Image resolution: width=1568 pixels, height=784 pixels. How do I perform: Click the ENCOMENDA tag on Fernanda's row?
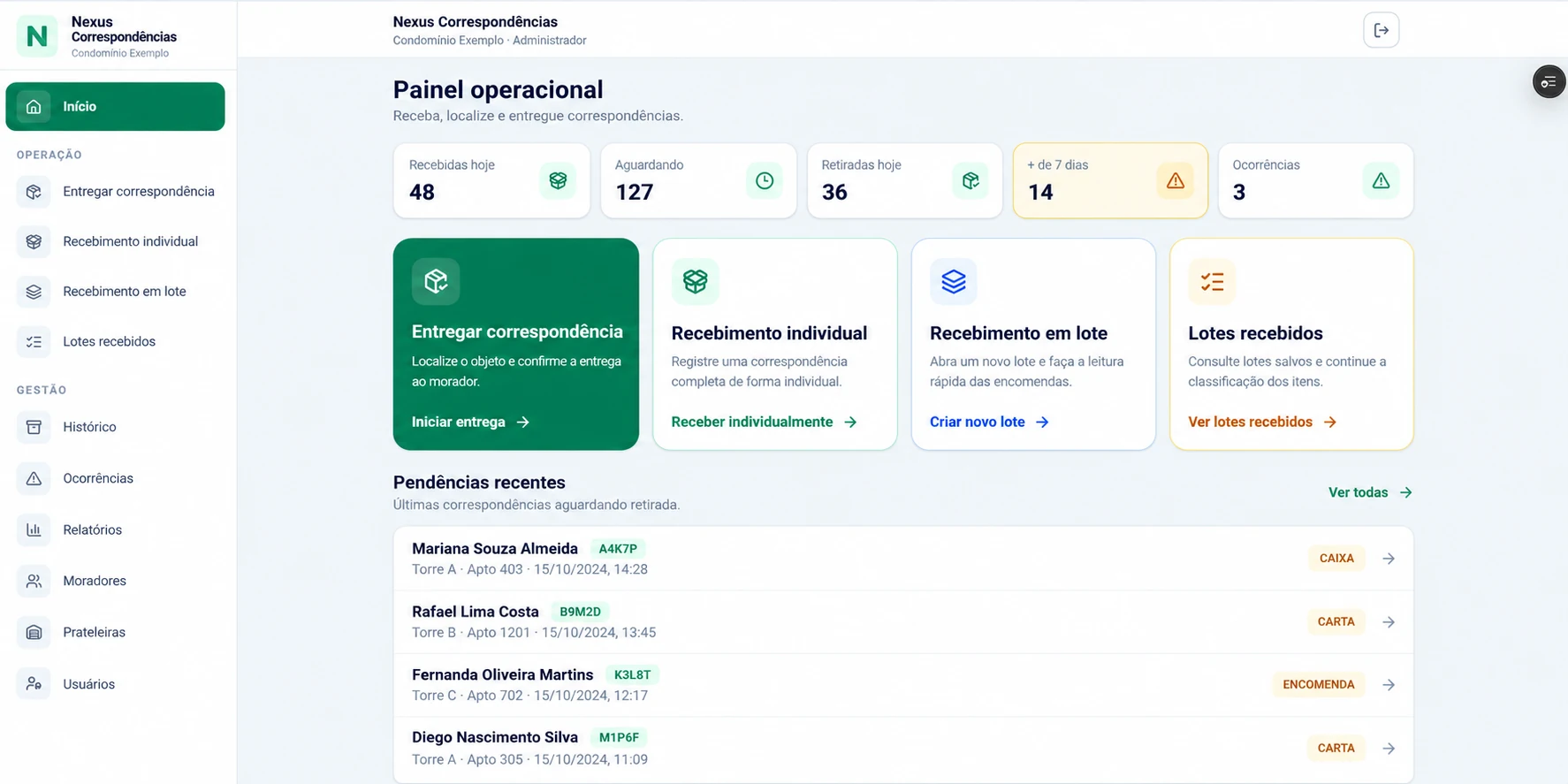[x=1319, y=685]
